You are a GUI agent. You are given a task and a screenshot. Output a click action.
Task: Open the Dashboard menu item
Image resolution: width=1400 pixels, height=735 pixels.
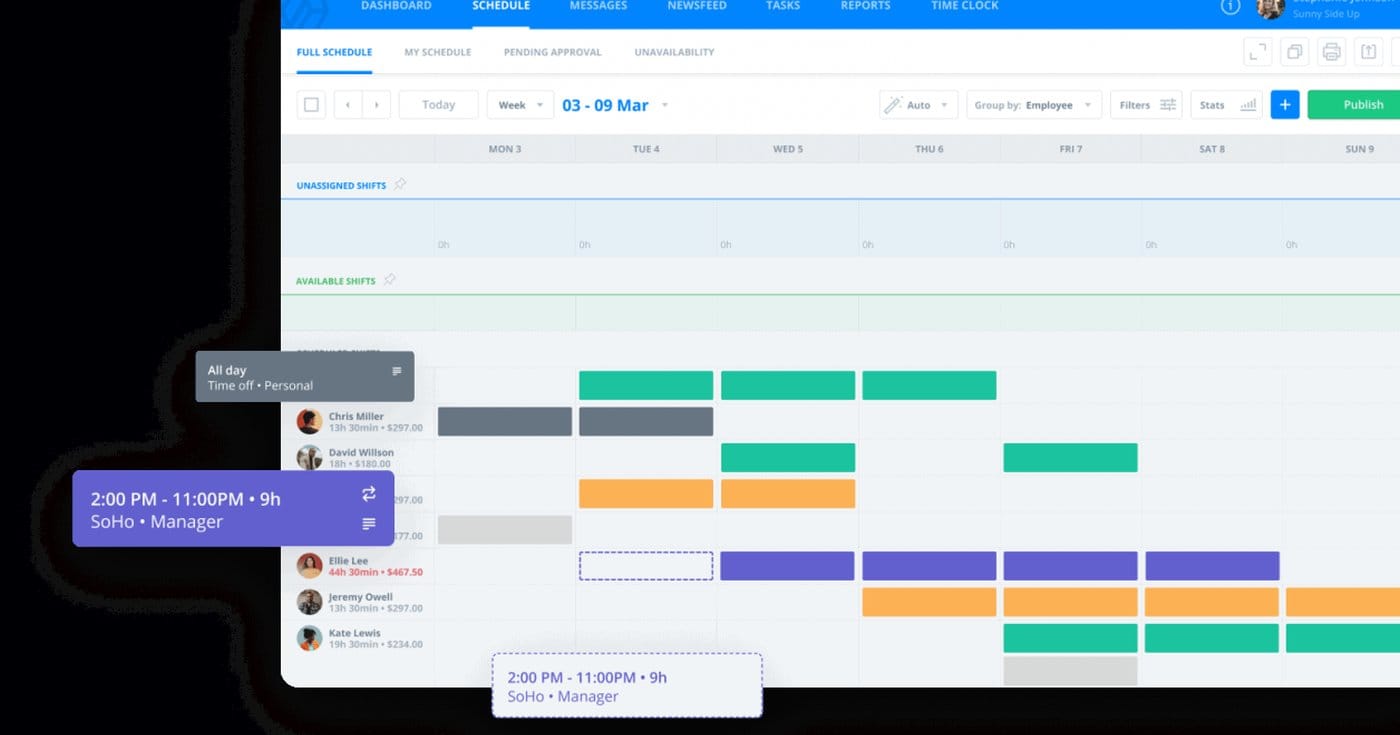tap(396, 6)
